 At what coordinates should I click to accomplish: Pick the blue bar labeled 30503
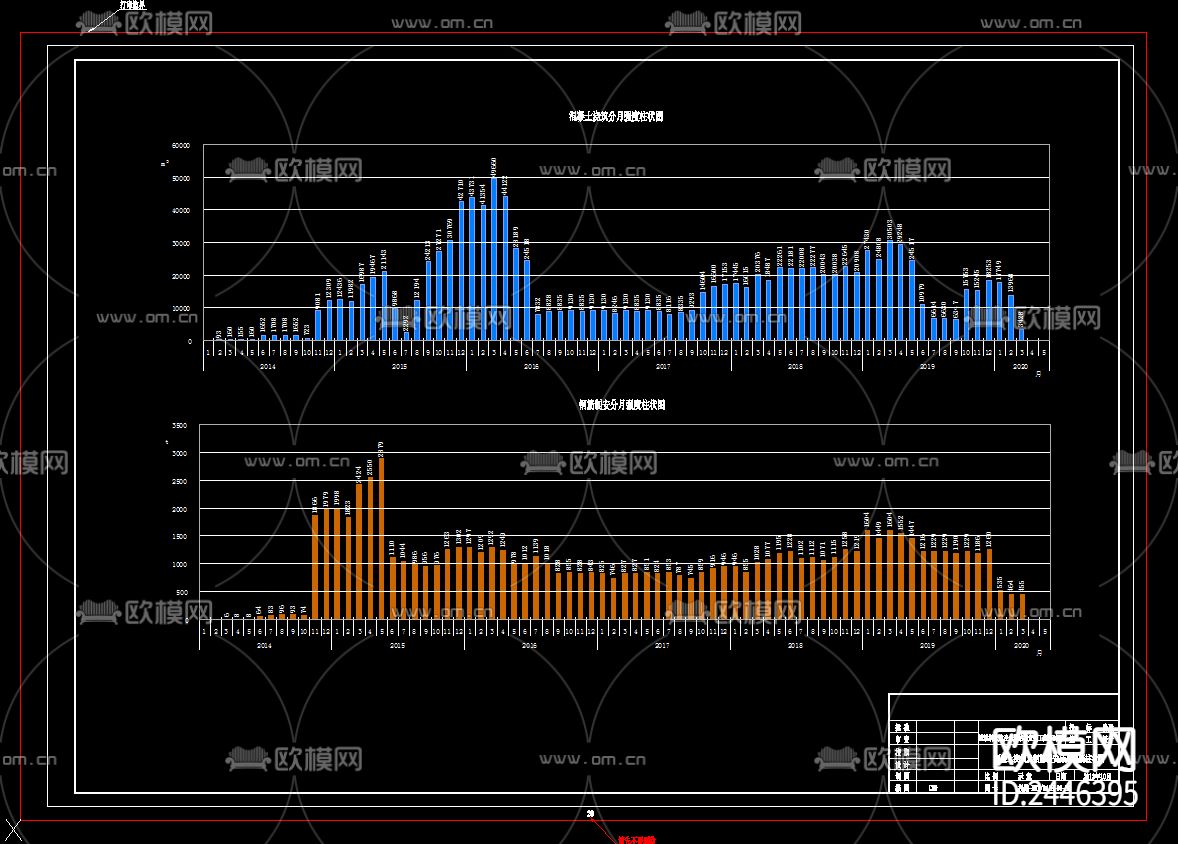tap(890, 291)
